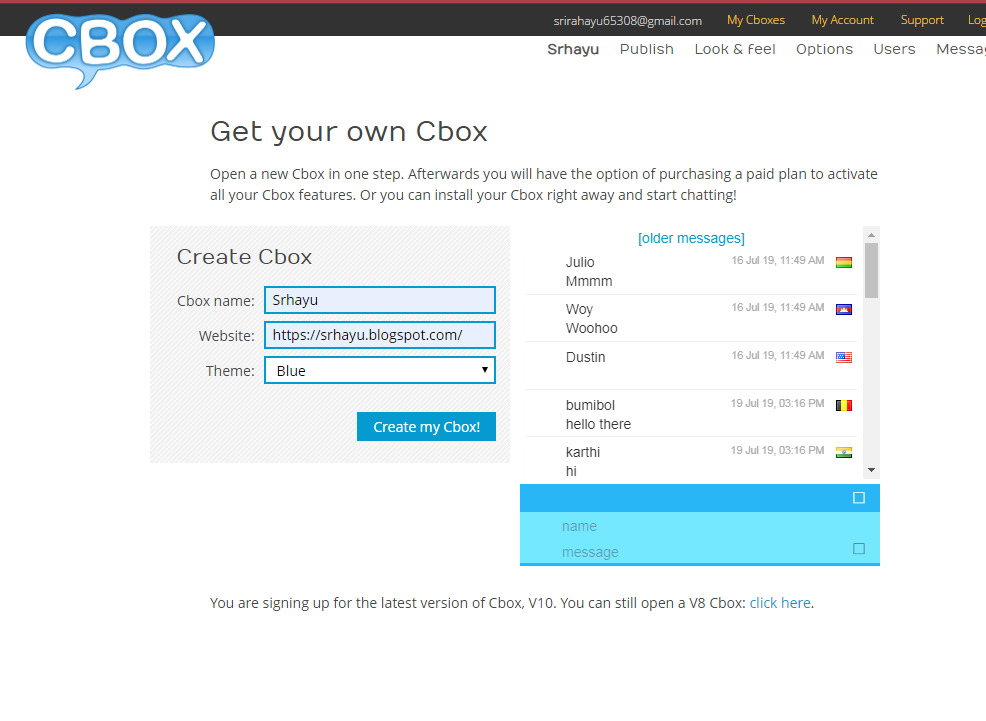Click the account email srirahayu65308@gmail.com
This screenshot has height=721, width=986.
(628, 21)
